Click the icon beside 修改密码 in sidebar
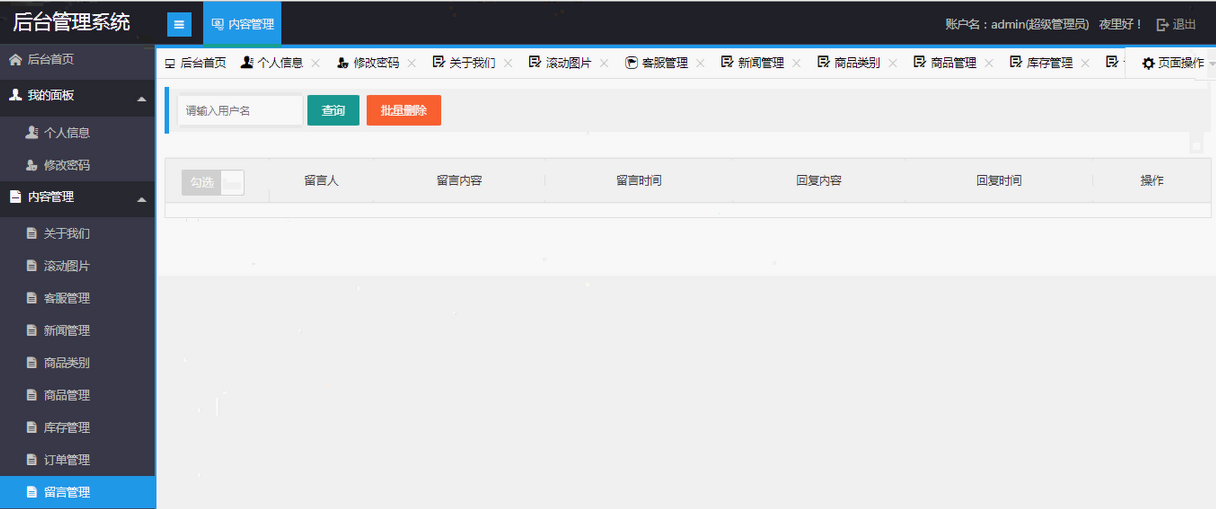 (32, 165)
